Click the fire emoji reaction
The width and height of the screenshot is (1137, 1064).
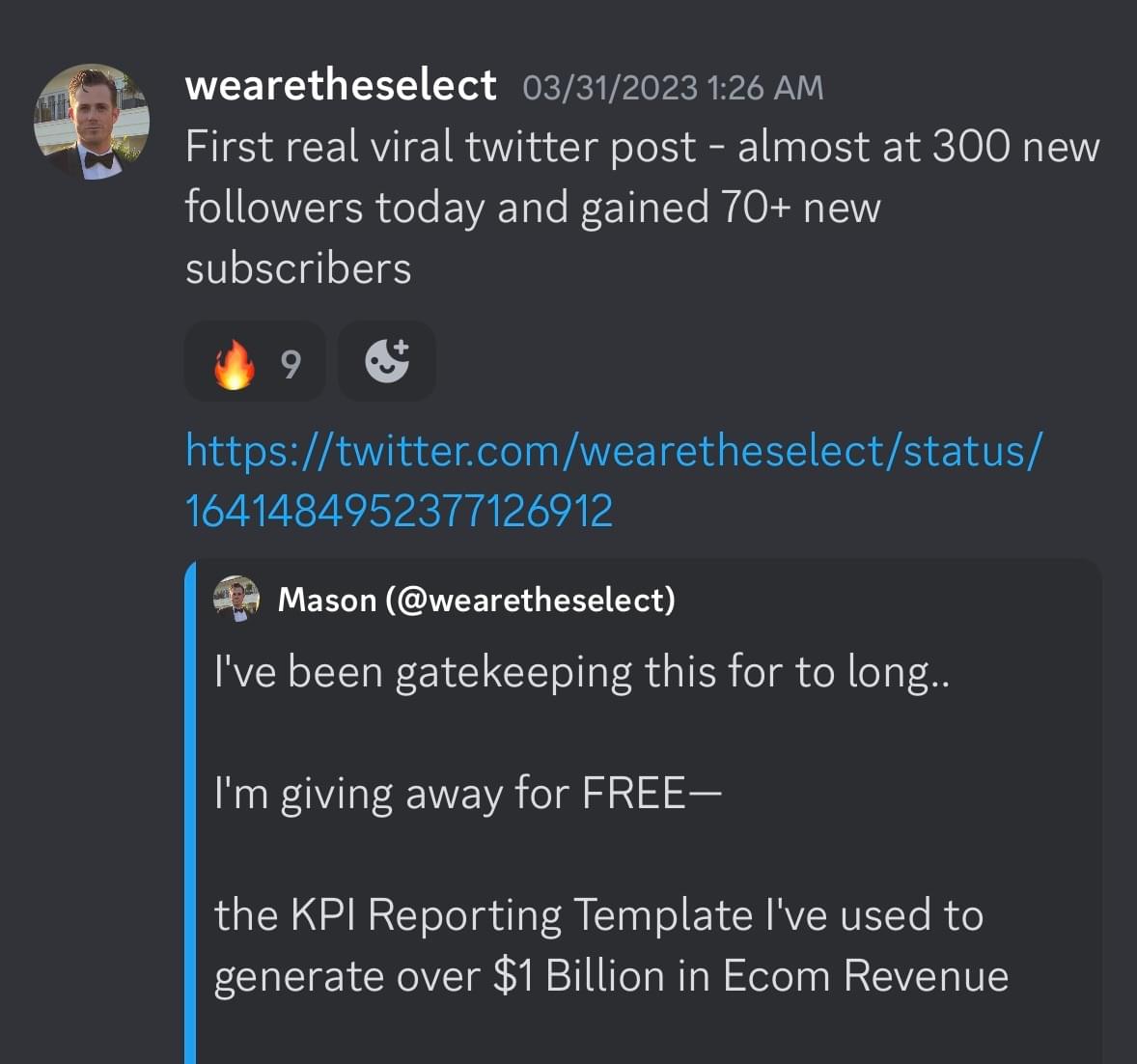point(234,364)
